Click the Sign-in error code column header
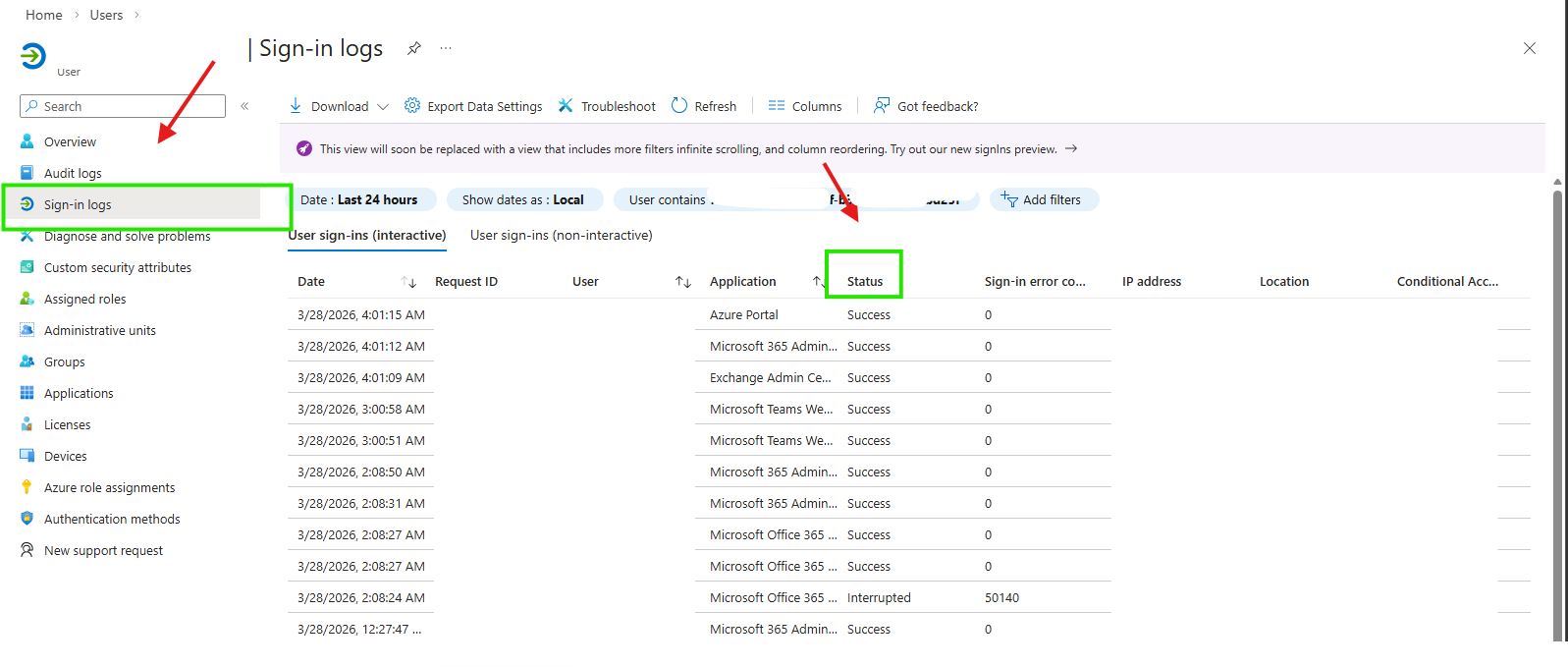The width and height of the screenshot is (1568, 667). (1035, 281)
